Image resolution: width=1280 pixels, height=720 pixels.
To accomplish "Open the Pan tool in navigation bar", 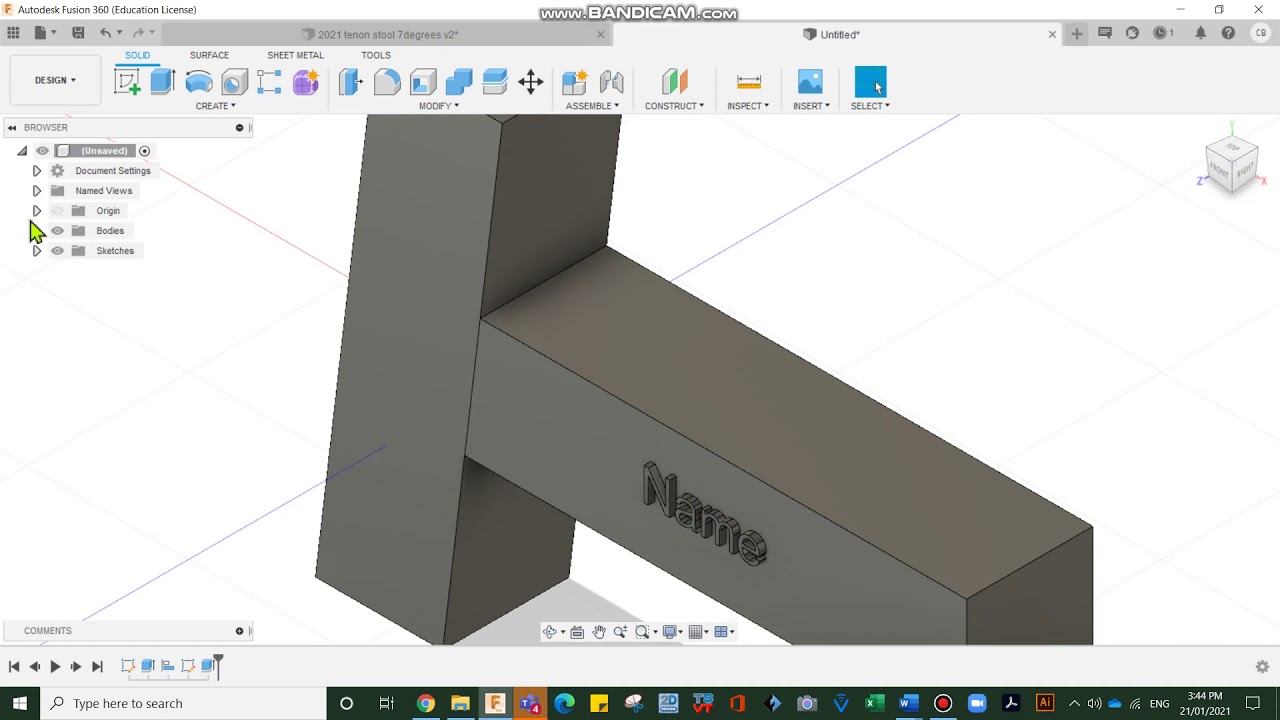I will (x=599, y=632).
